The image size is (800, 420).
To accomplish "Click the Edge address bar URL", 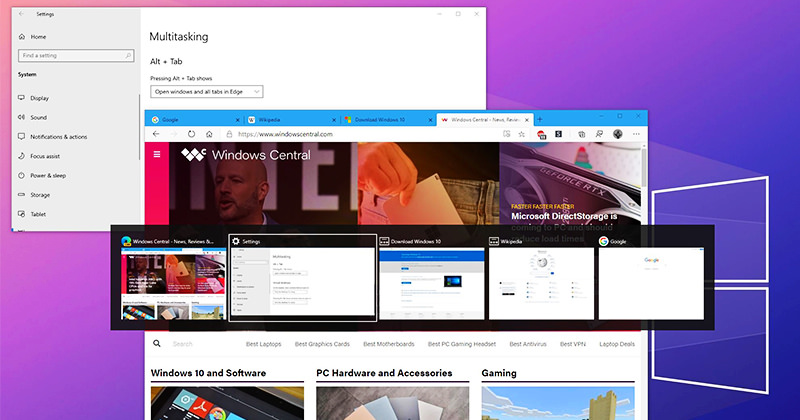I will [285, 134].
